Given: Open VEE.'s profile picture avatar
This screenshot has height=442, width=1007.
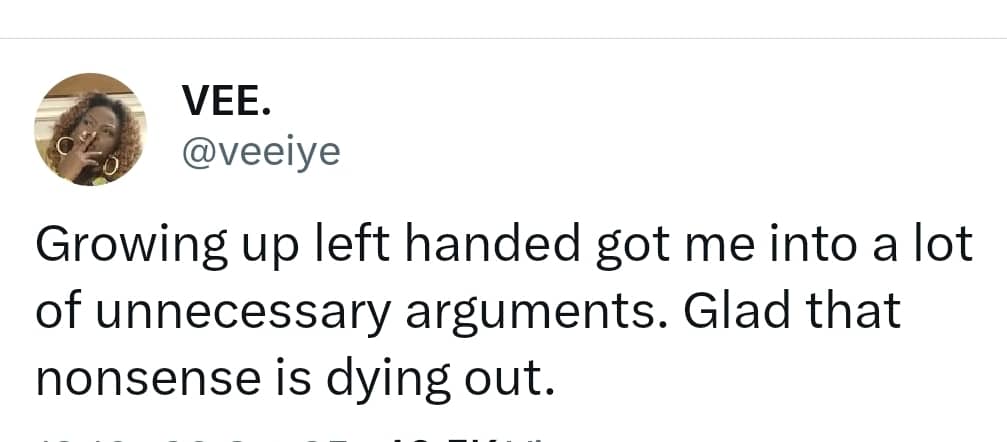Looking at the screenshot, I should point(90,129).
